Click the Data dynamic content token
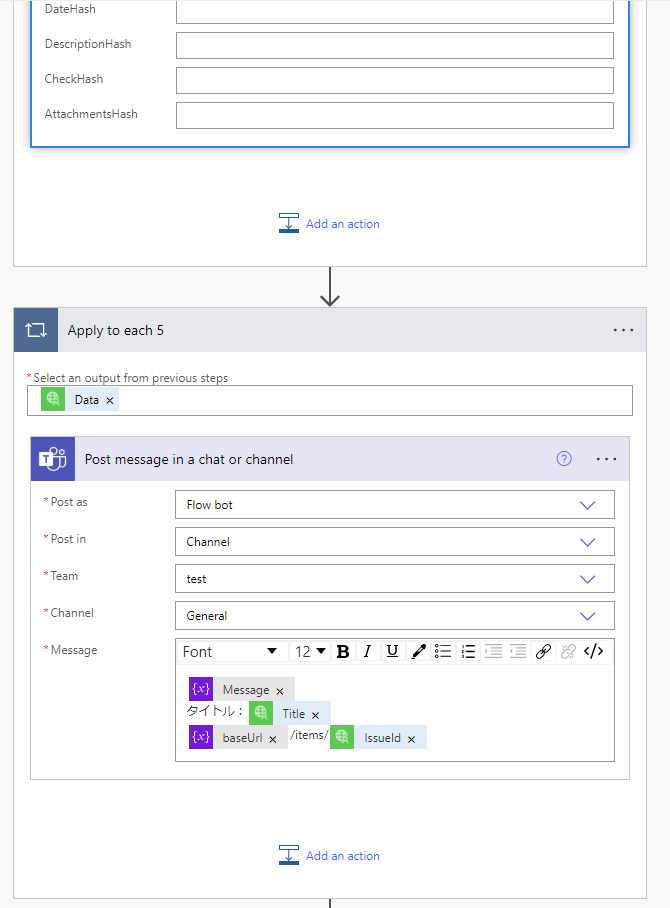 click(x=79, y=400)
